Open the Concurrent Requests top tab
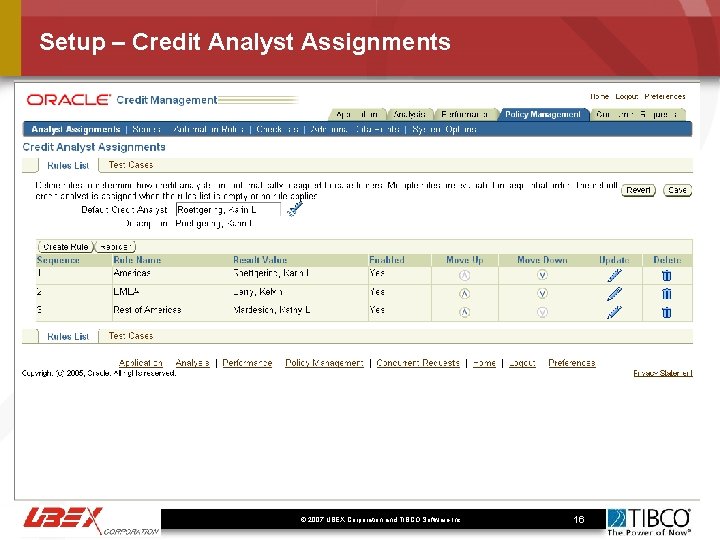 coord(636,114)
